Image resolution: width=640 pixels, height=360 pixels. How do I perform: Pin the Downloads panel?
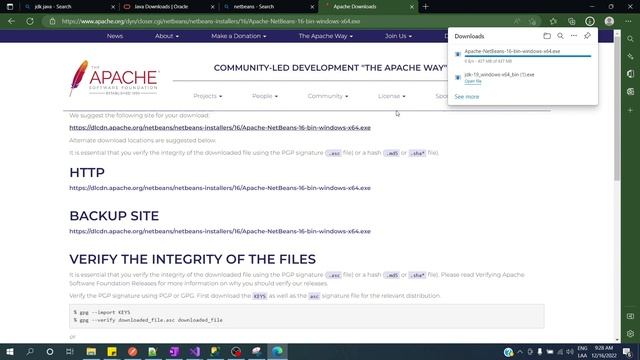(x=587, y=36)
